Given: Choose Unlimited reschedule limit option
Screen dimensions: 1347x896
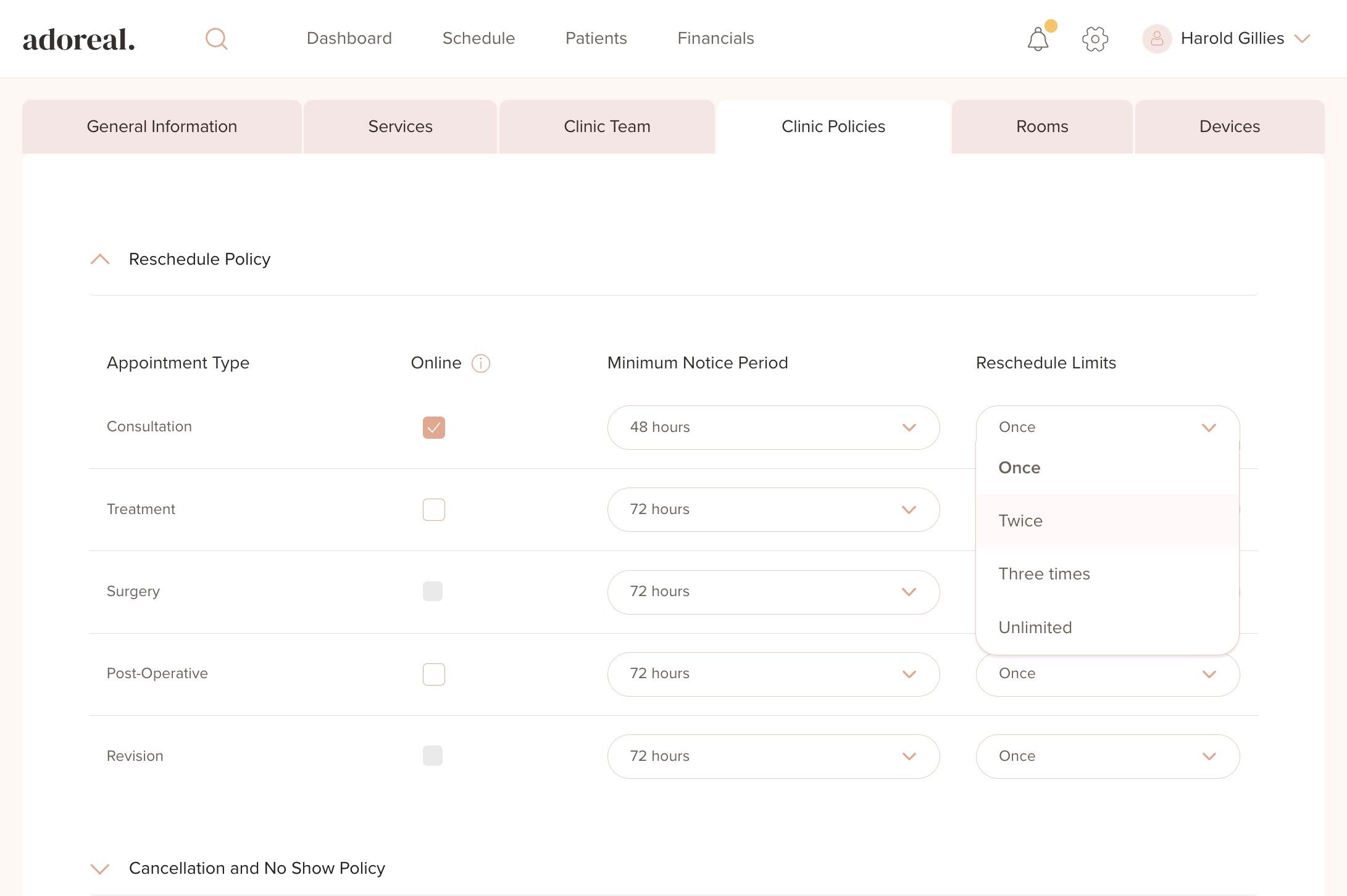Looking at the screenshot, I should click(1035, 628).
